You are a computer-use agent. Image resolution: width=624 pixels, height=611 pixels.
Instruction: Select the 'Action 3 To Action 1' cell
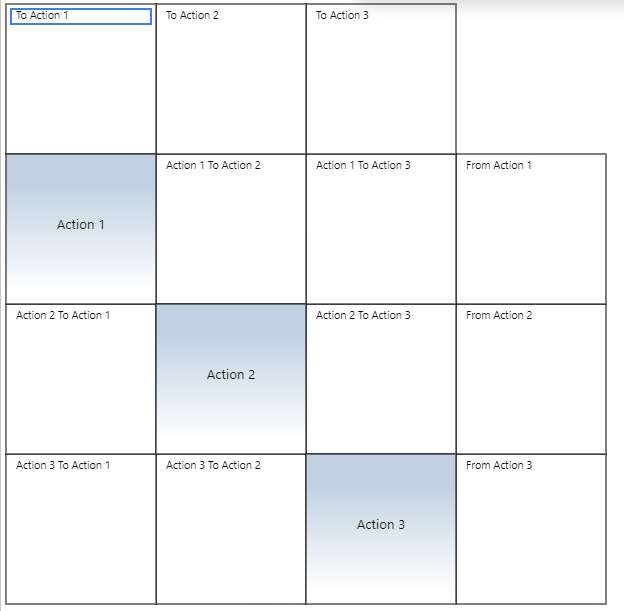click(x=81, y=530)
